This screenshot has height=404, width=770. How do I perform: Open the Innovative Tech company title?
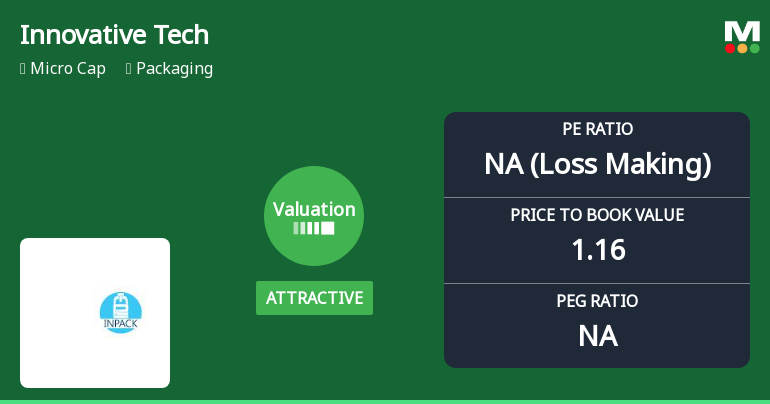[x=114, y=34]
